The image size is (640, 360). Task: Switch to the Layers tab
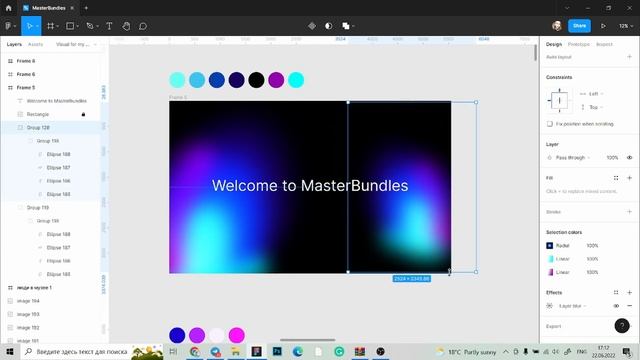(14, 44)
